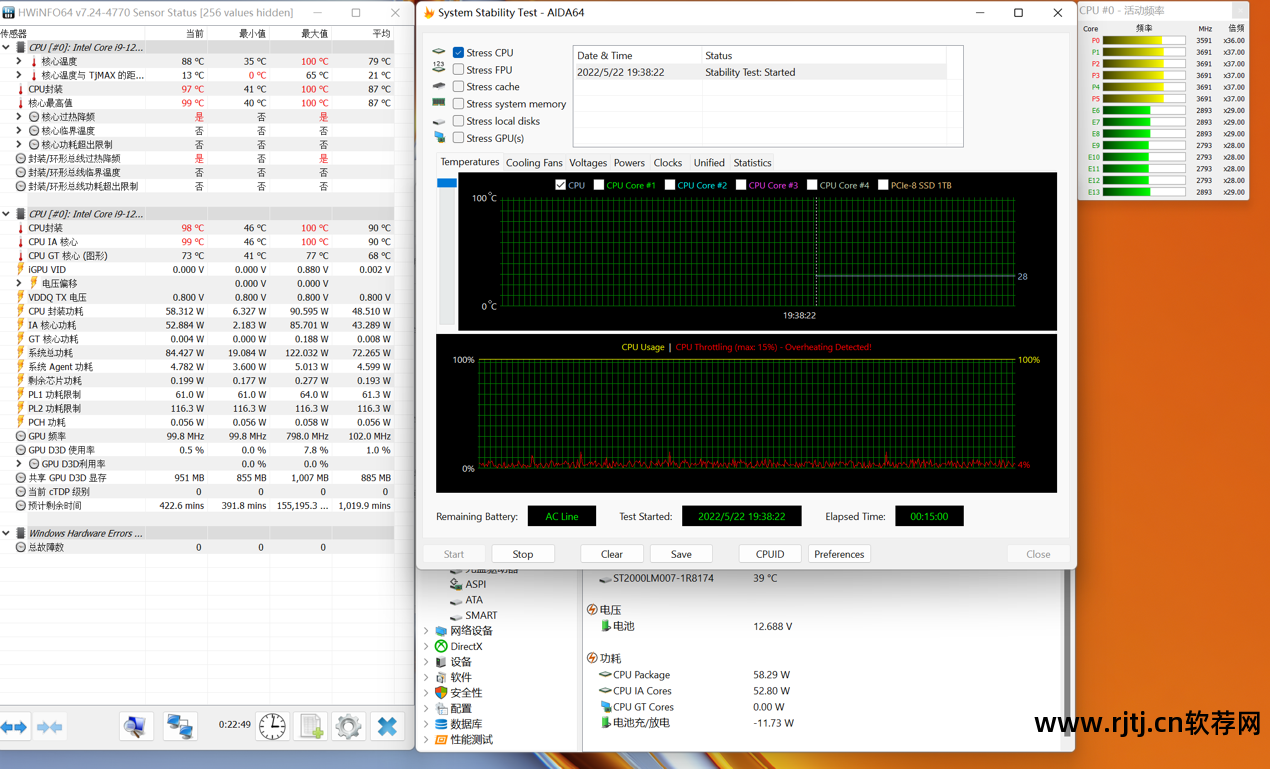Check Stress system memory option

[458, 104]
